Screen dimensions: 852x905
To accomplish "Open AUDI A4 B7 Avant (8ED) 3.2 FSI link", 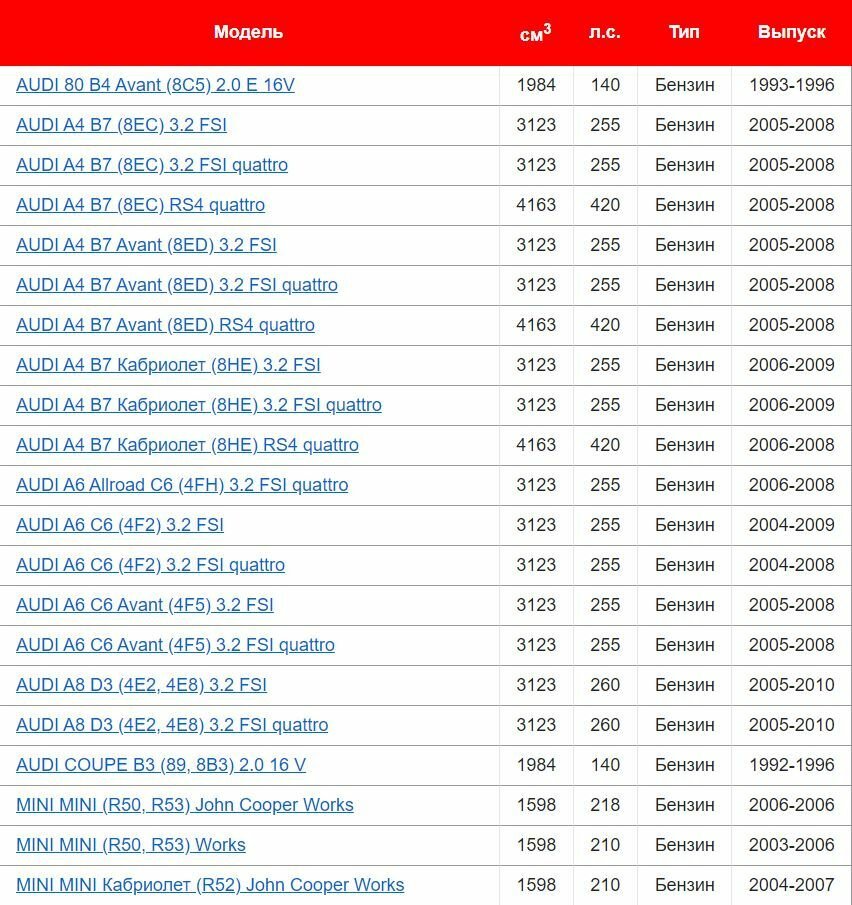I will (x=146, y=245).
